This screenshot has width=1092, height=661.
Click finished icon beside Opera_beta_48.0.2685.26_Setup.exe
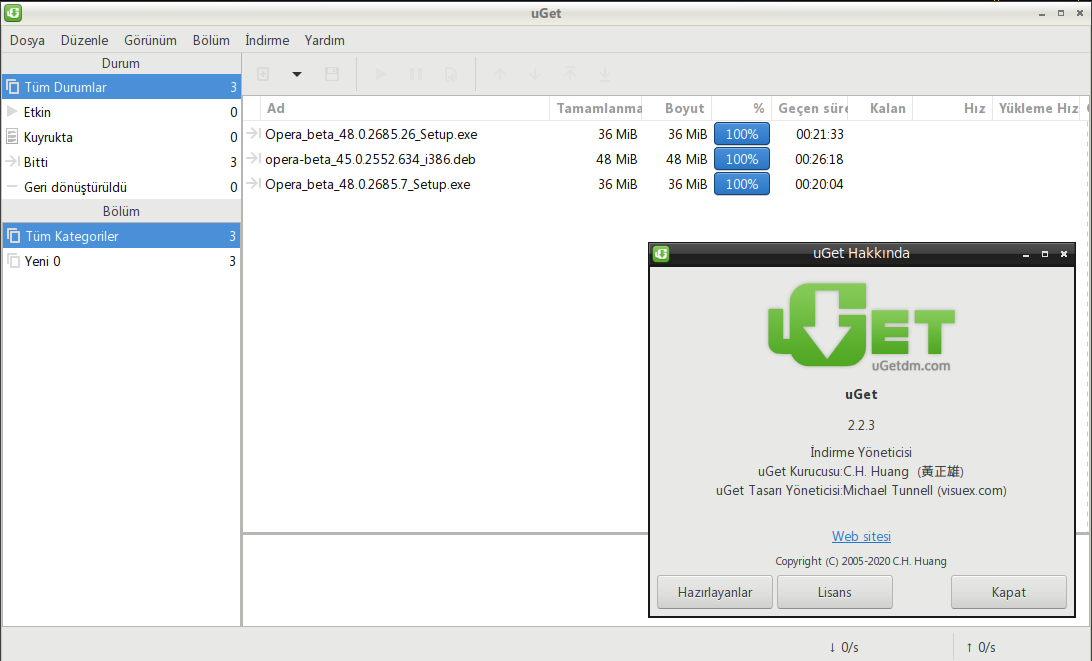point(254,133)
